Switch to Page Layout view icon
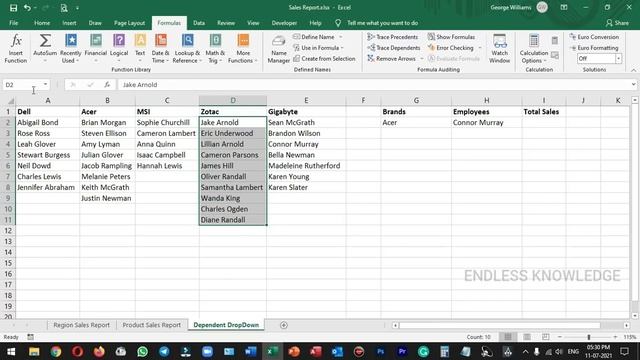640x360 pixels. (x=527, y=337)
